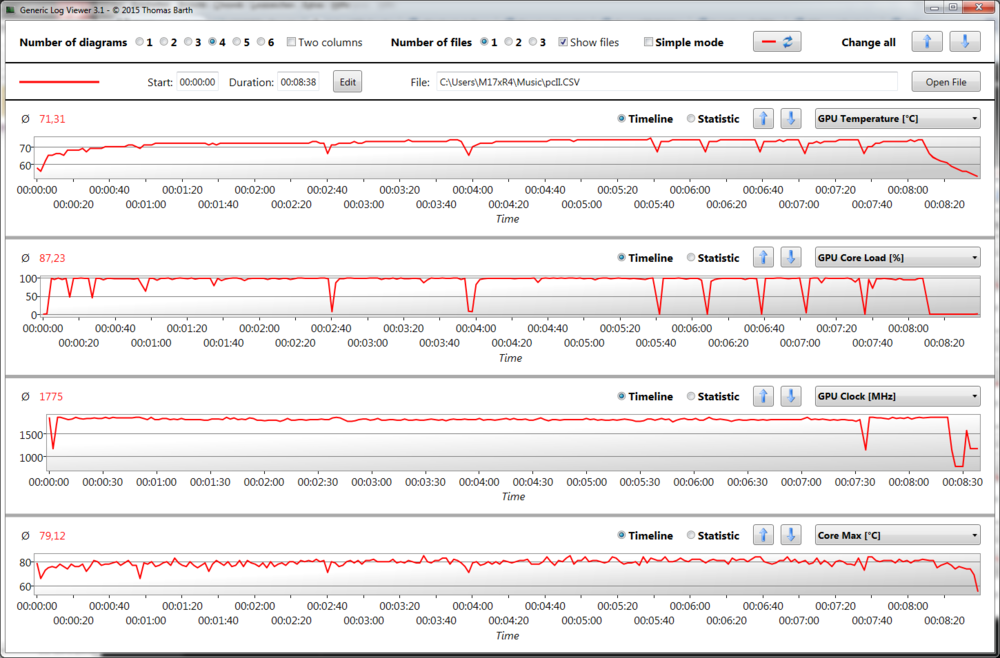Click up arrow next to Core Max
1000x658 pixels.
(763, 536)
